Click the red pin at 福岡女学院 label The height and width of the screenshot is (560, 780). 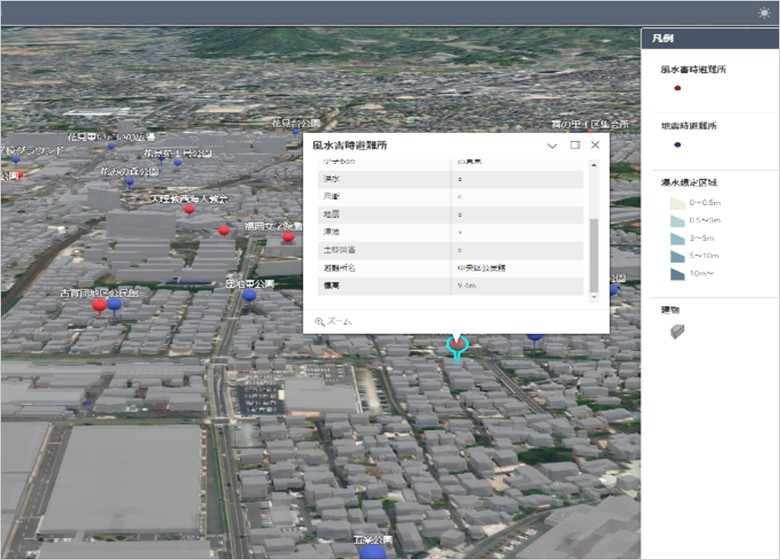point(288,238)
